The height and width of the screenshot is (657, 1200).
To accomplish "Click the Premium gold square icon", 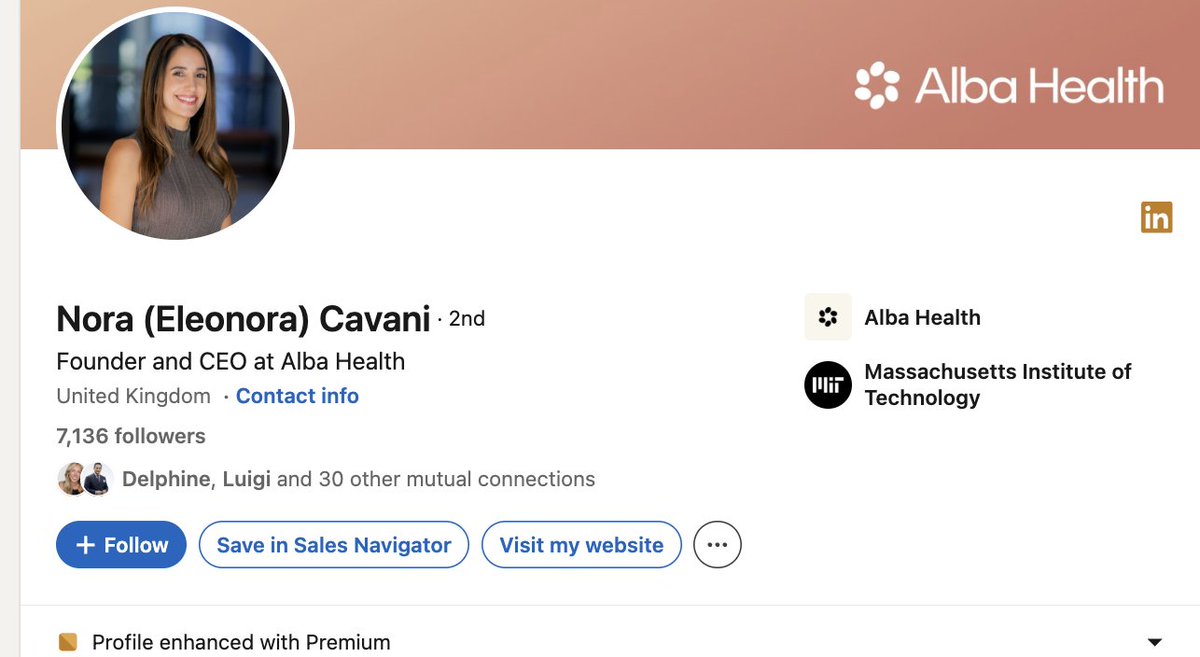I will tap(68, 642).
